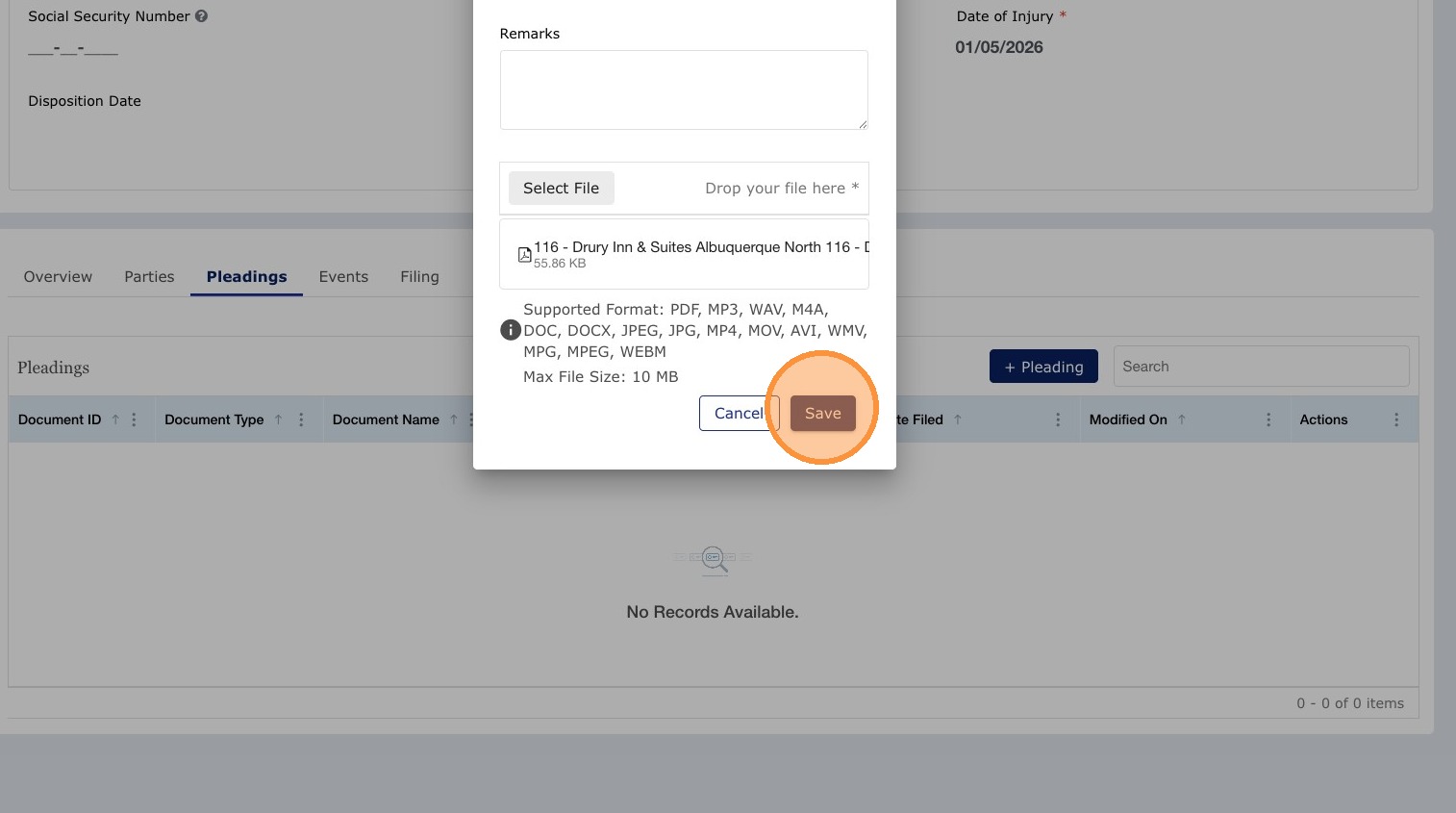Screen dimensions: 1456x813
Task: Sort by Modified On arrow
Action: (x=1182, y=419)
